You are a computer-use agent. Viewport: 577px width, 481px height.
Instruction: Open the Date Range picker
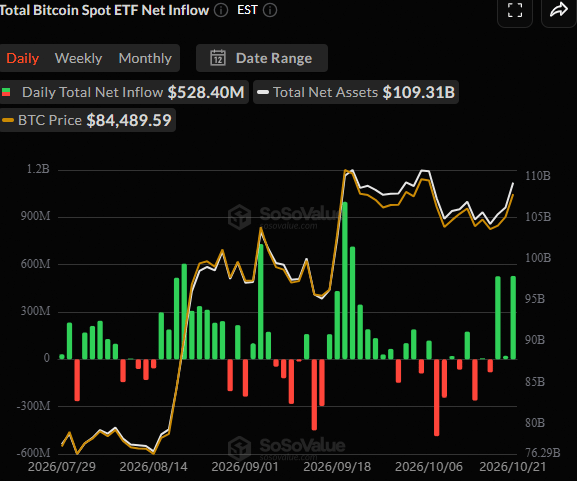tap(262, 58)
